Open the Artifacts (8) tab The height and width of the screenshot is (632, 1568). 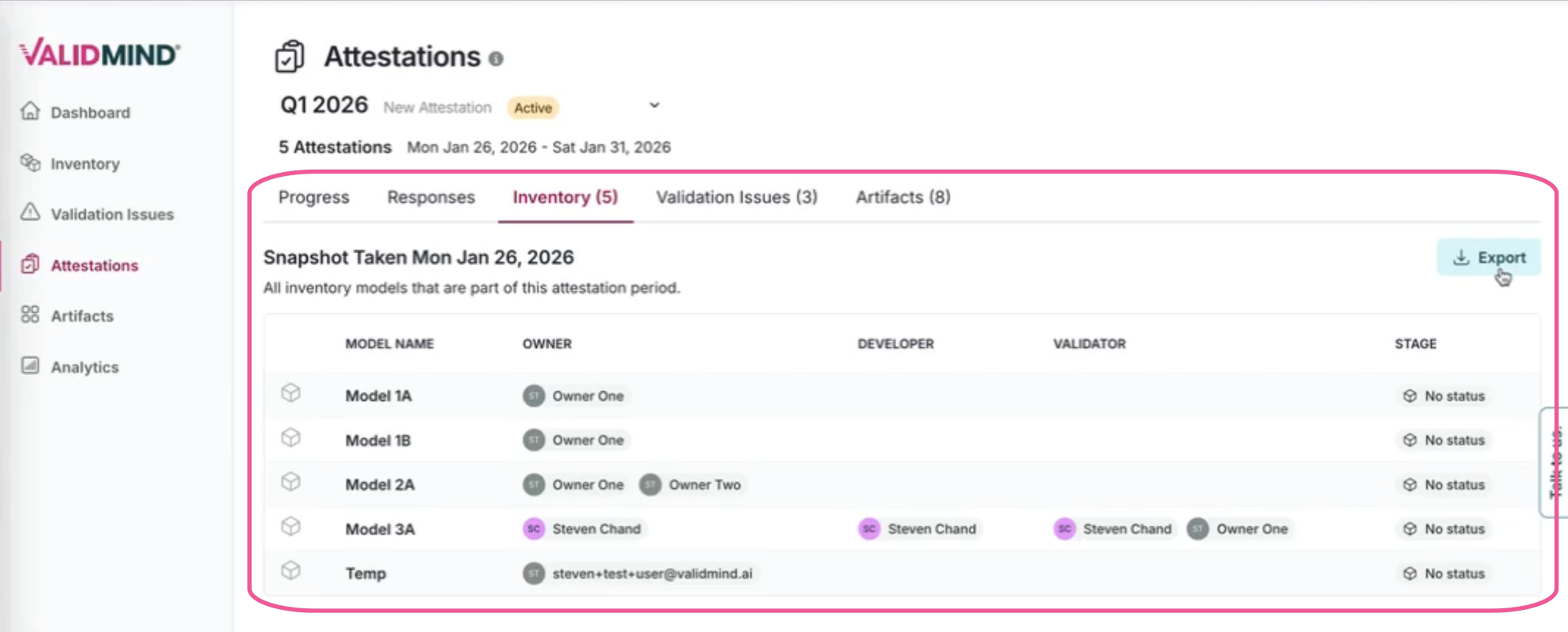[x=903, y=197]
